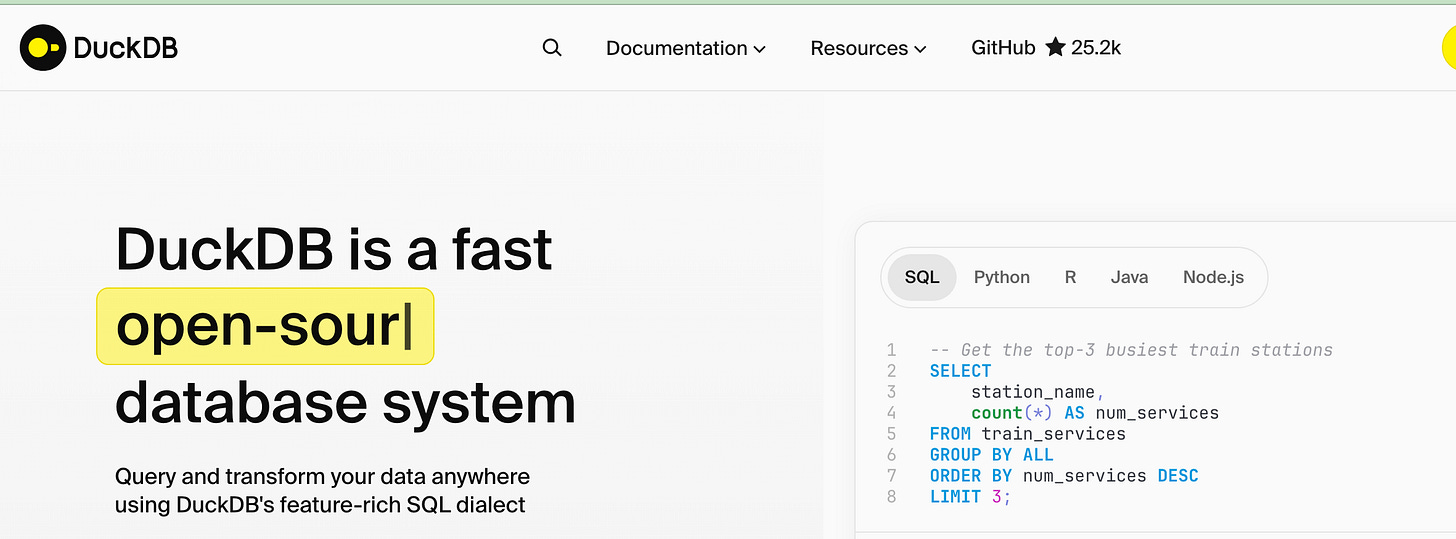The width and height of the screenshot is (1456, 539).
Task: Select the SQL code tab
Action: pos(922,277)
